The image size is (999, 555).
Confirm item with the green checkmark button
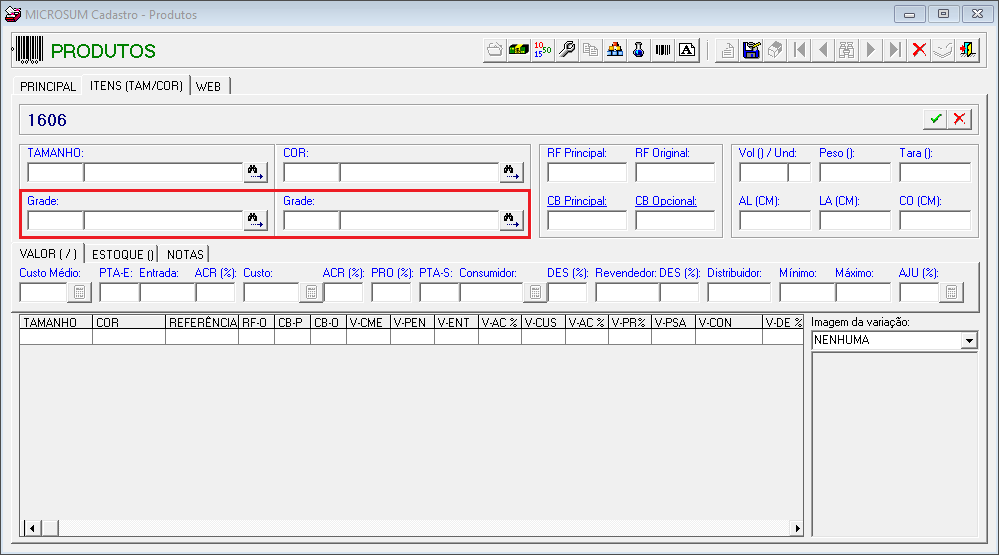coord(935,119)
